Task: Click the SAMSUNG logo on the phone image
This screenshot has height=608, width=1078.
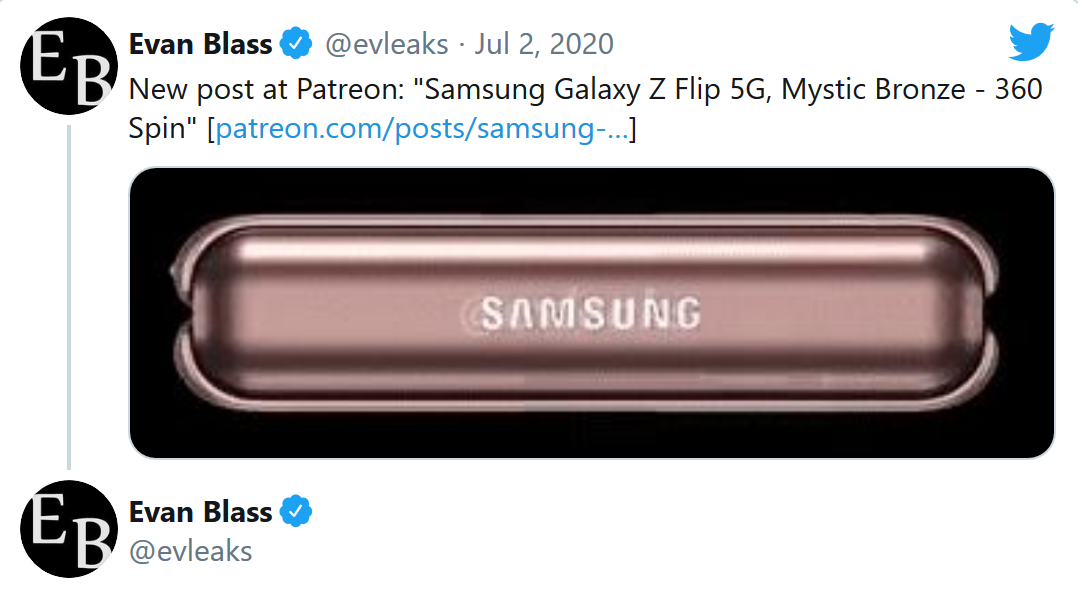Action: (590, 313)
